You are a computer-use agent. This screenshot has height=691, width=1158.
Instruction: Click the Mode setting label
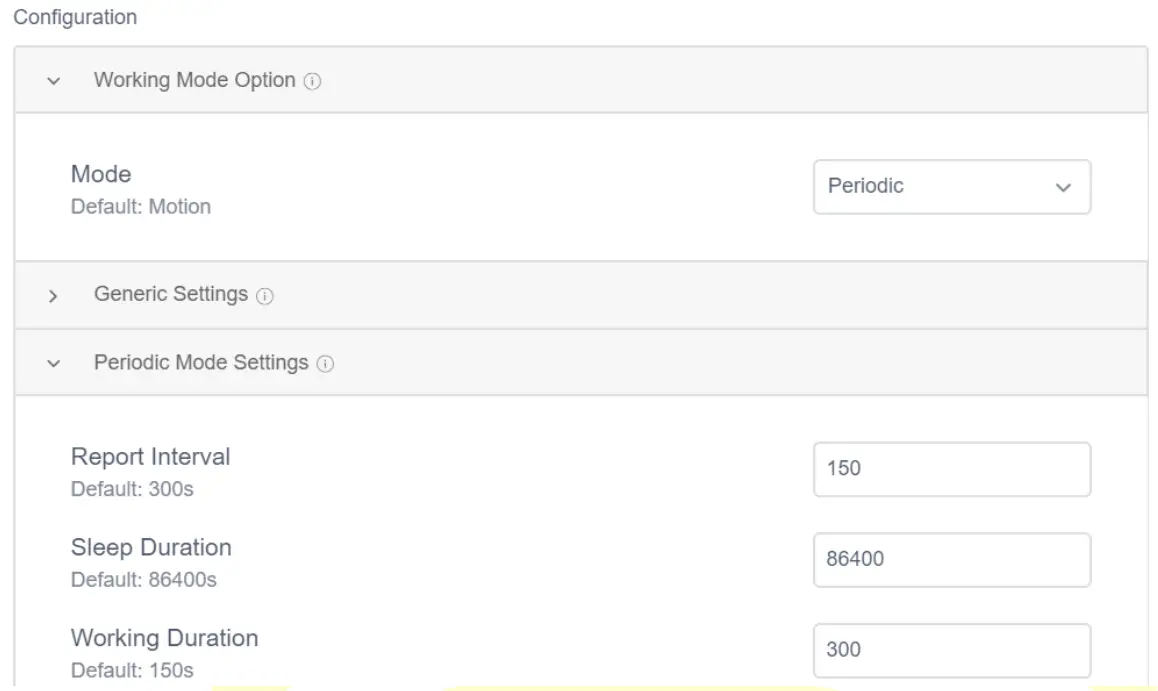point(101,174)
